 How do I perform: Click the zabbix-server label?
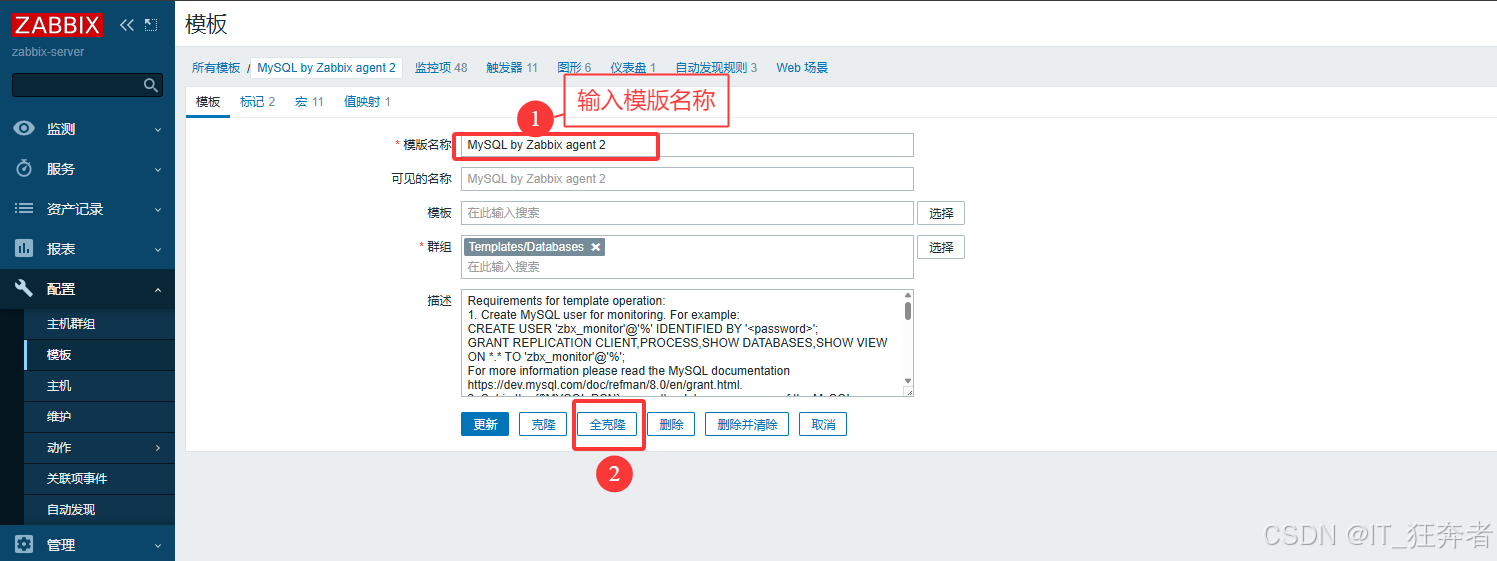48,52
